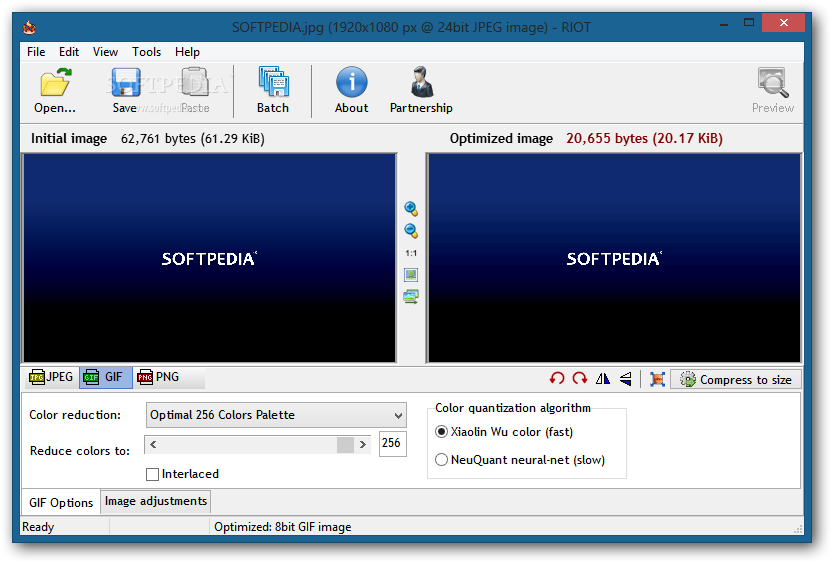Image resolution: width=832 pixels, height=563 pixels.
Task: Open an image with the Open... button
Action: 55,90
